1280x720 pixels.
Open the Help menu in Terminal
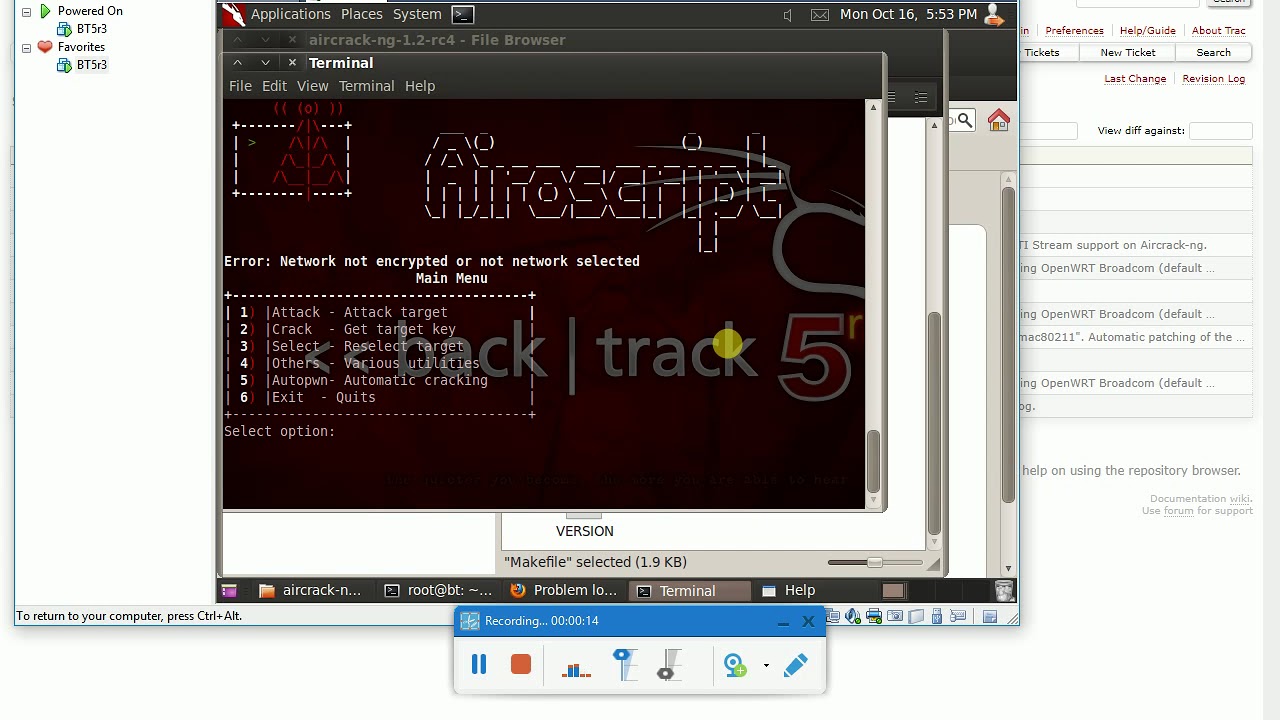(420, 86)
